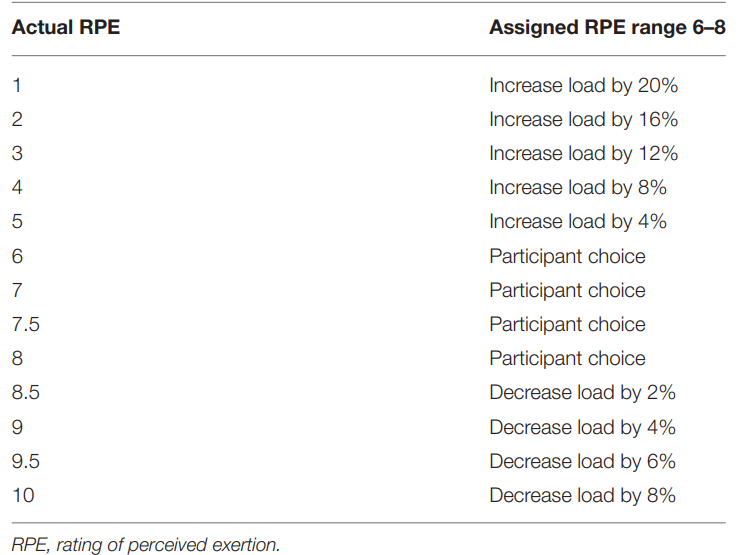
Task: Select the "Increase load by 20%" cell
Action: (x=584, y=86)
